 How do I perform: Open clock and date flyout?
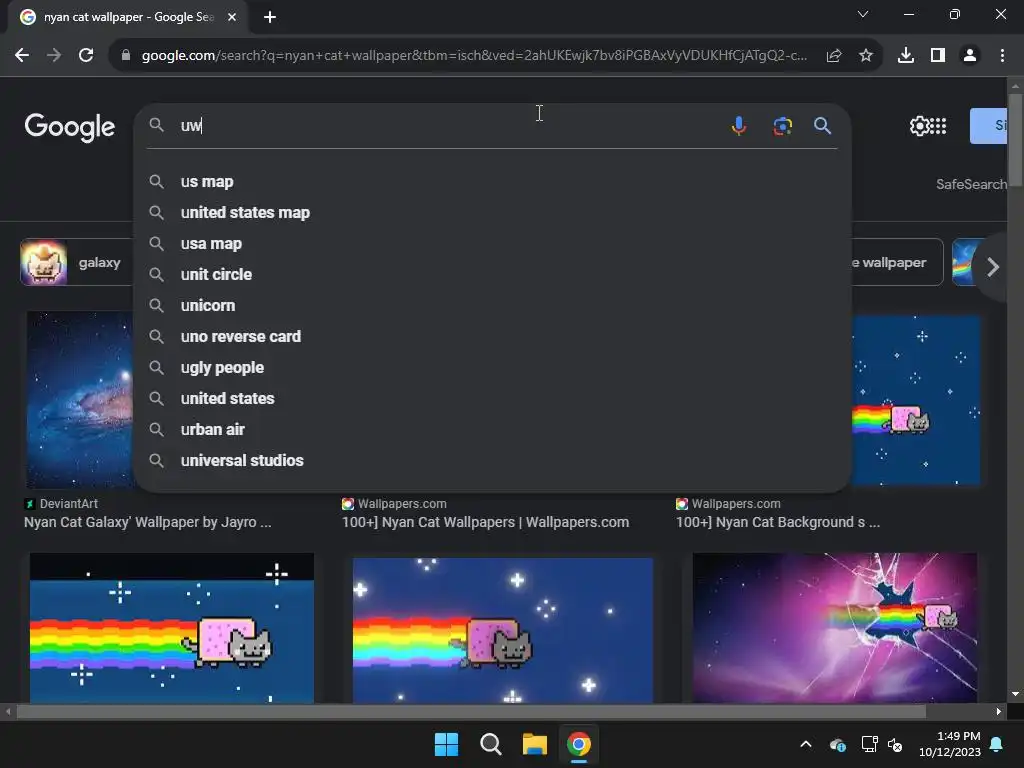[950, 744]
